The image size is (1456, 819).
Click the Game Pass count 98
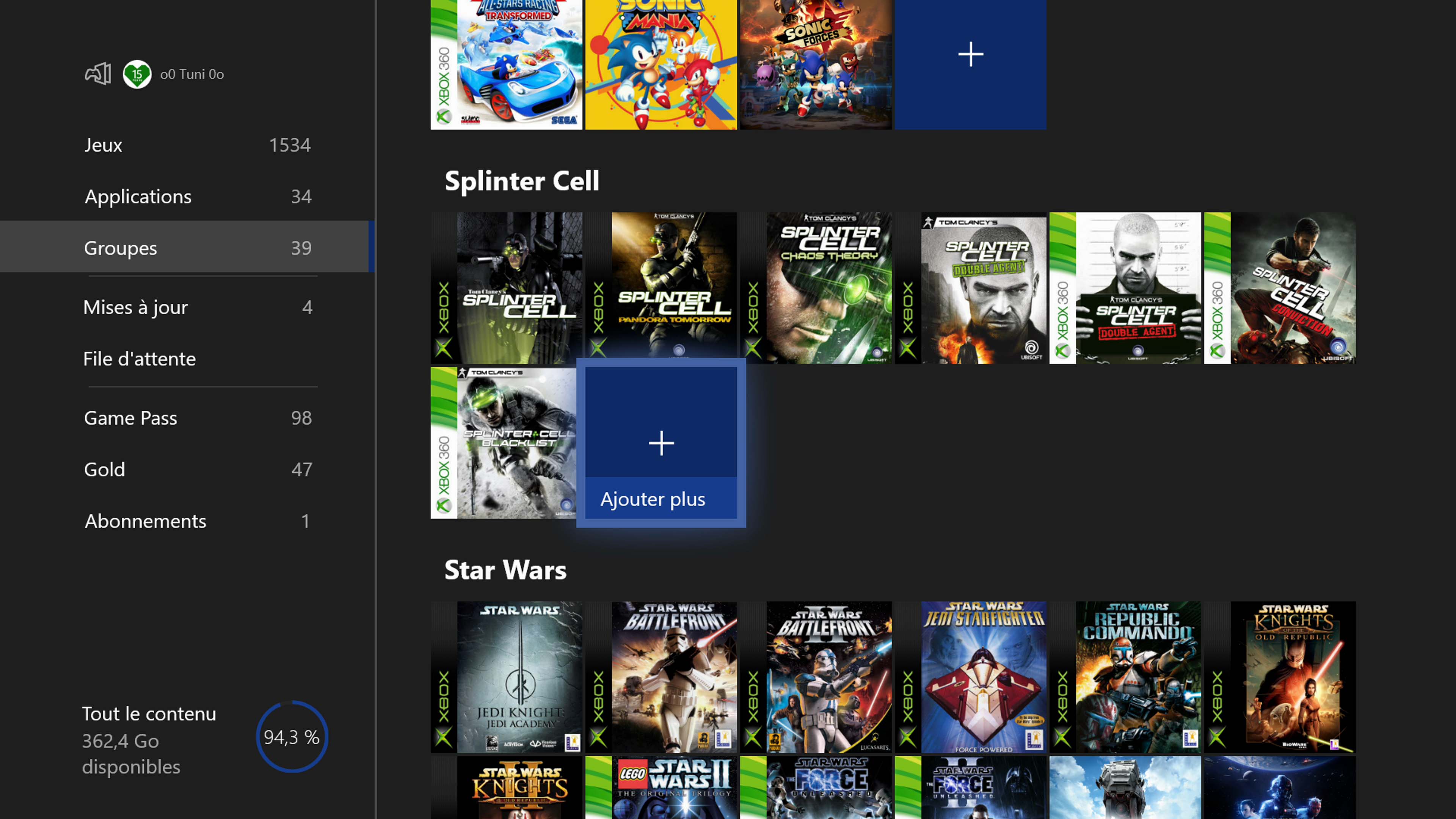coord(301,418)
